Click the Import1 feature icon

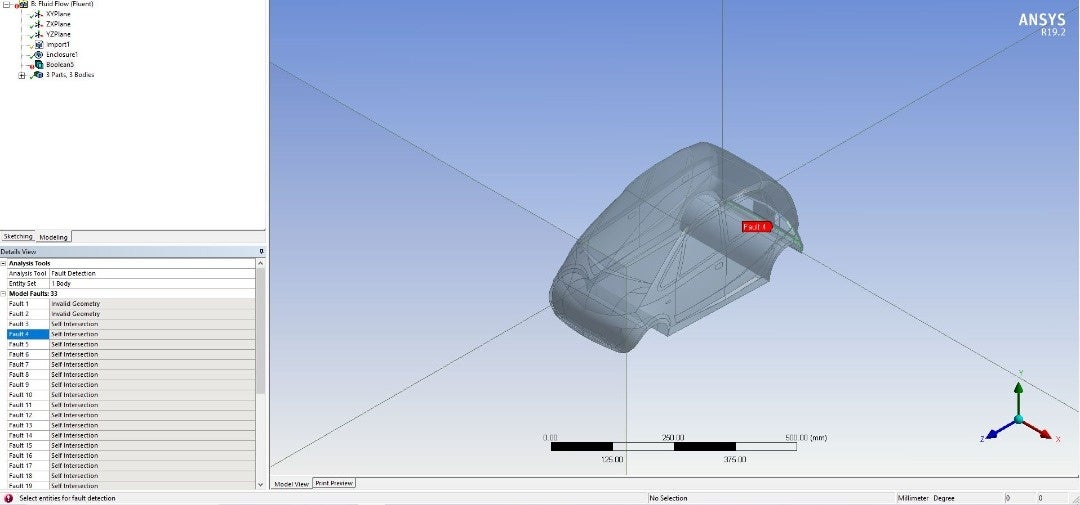coord(39,45)
